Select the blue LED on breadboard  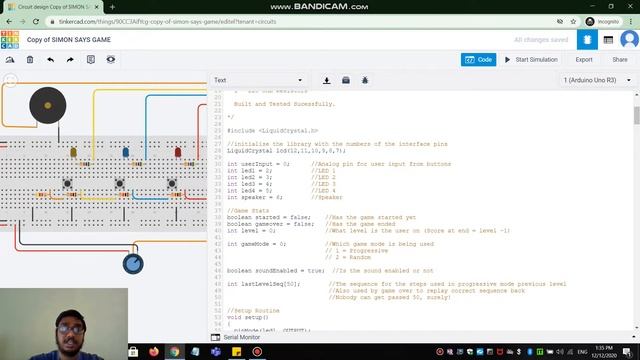click(126, 152)
